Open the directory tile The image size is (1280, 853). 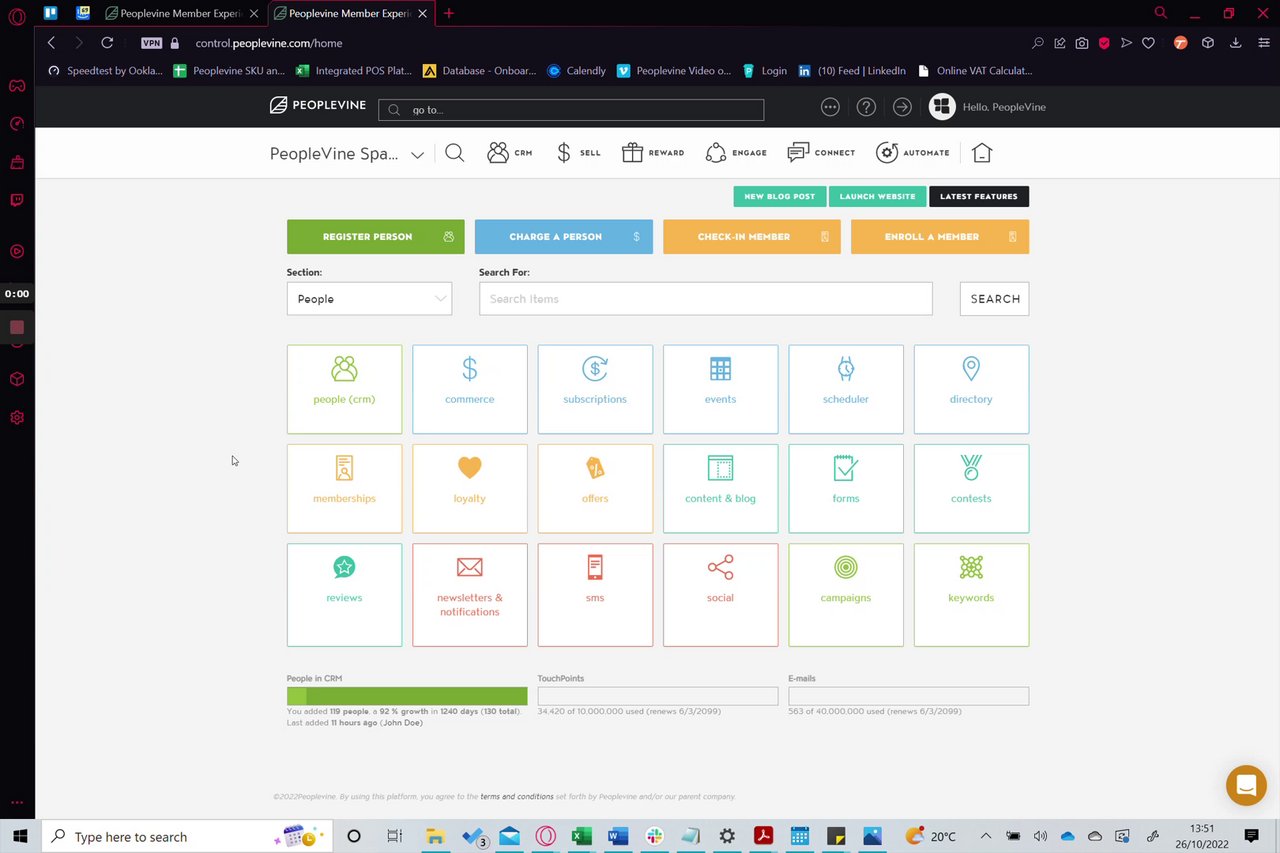(x=971, y=389)
